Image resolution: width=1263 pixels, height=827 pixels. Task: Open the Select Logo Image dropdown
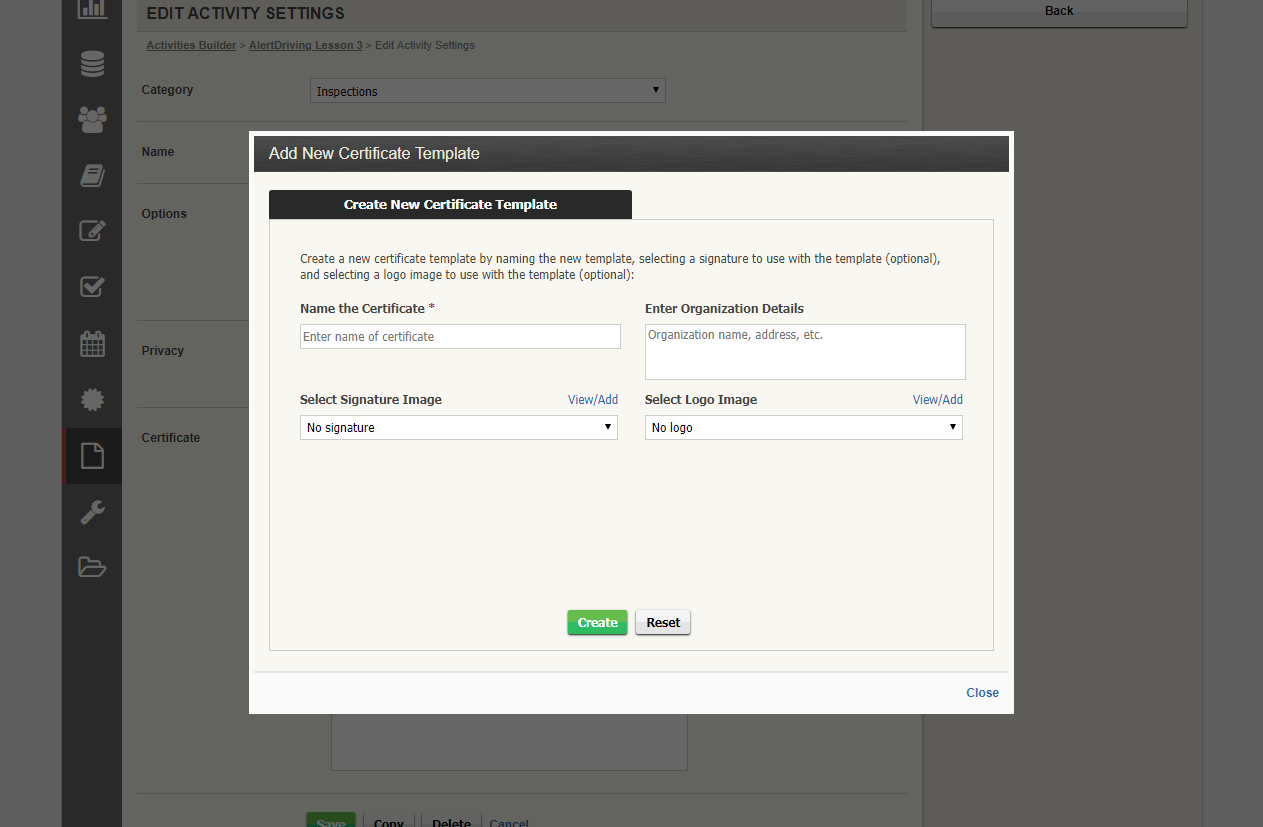pos(803,427)
